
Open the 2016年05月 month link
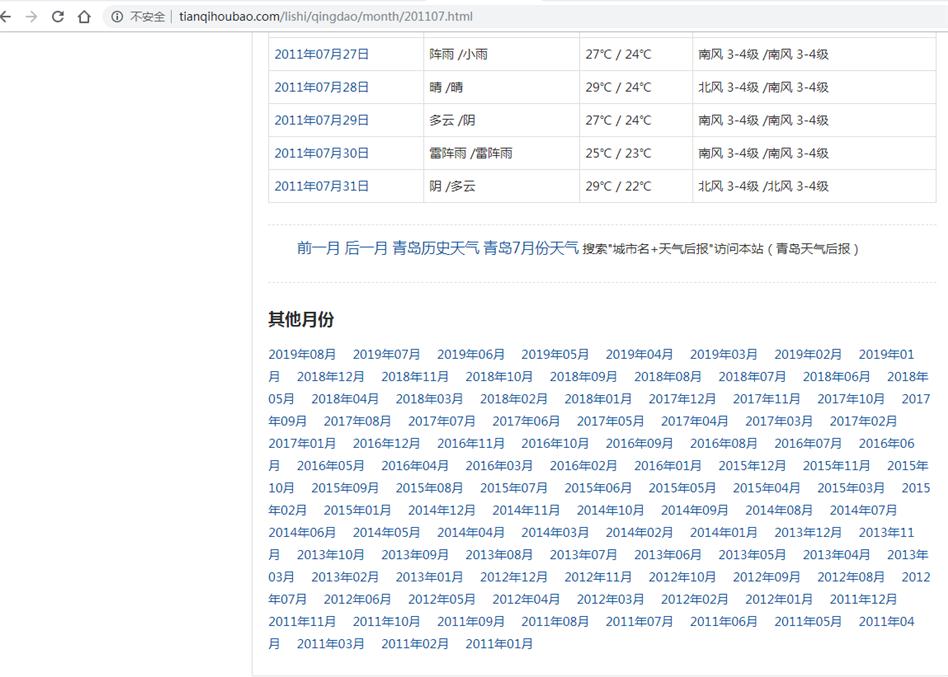[331, 465]
